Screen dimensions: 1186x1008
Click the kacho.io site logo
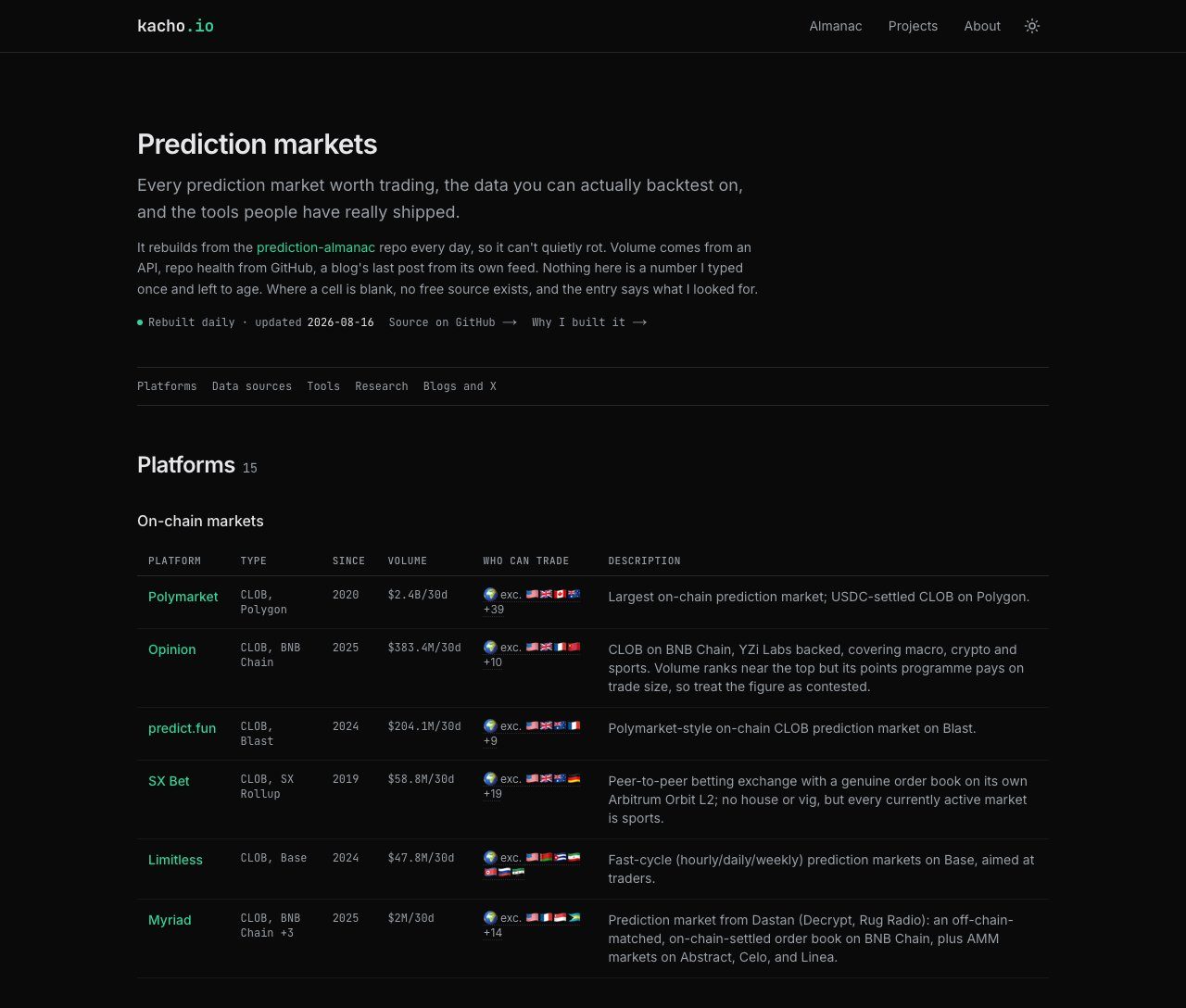175,26
